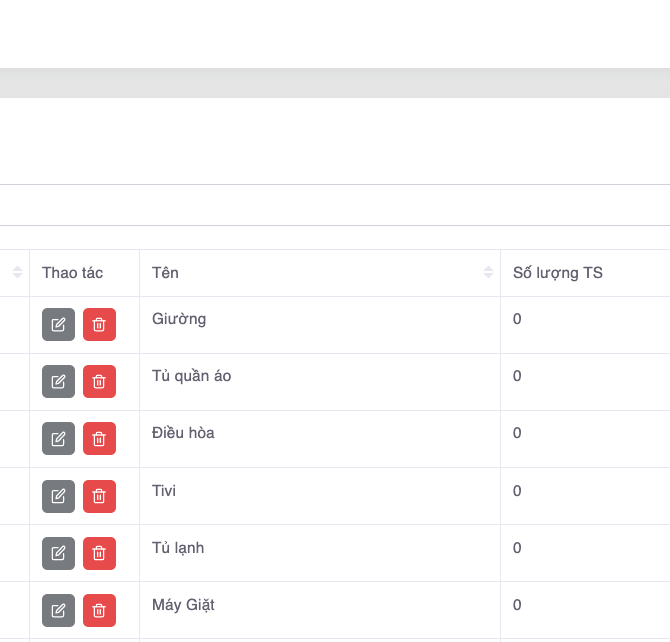Delete the Tivi entry
670x642 pixels.
pyautogui.click(x=99, y=496)
